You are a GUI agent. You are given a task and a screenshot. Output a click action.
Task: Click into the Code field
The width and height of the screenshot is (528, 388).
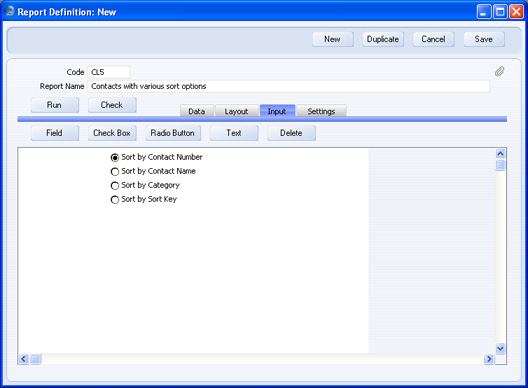[x=108, y=72]
